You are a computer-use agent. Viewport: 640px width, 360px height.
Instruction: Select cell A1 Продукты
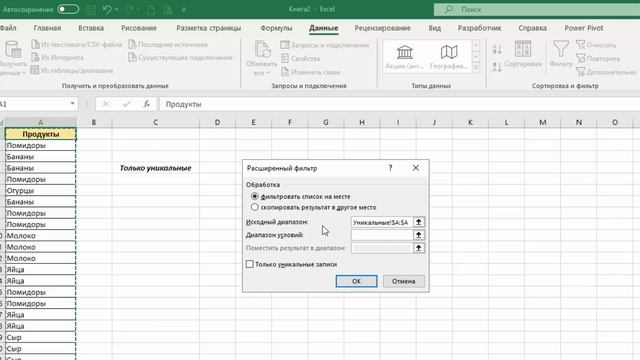click(40, 134)
